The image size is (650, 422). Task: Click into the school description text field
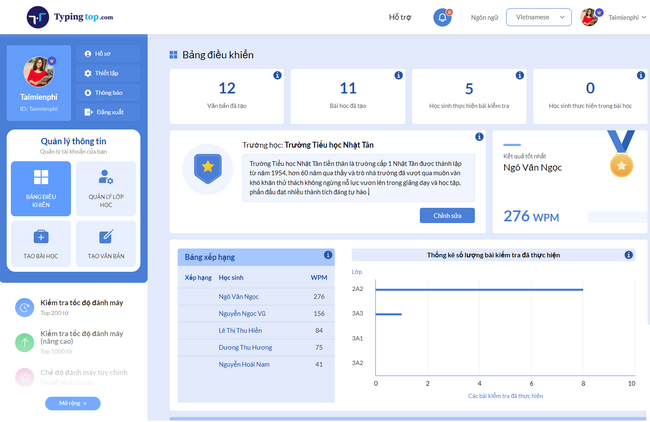tap(359, 178)
